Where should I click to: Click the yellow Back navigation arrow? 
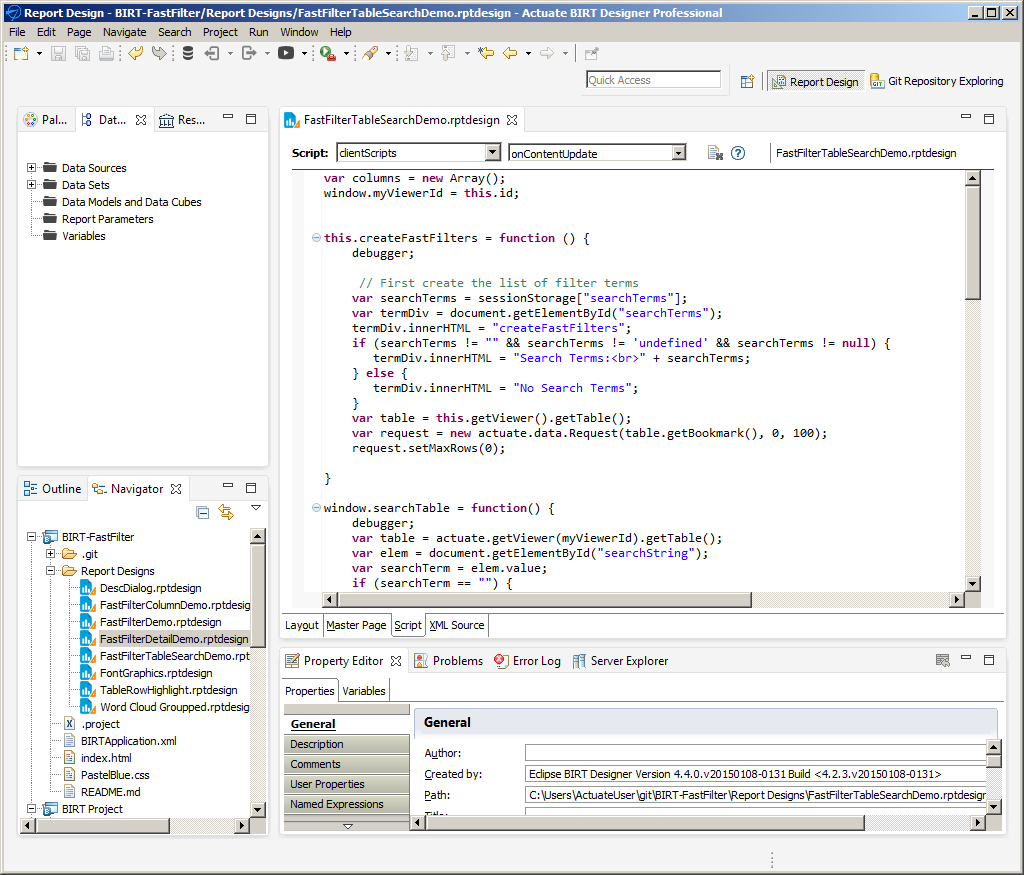[510, 54]
